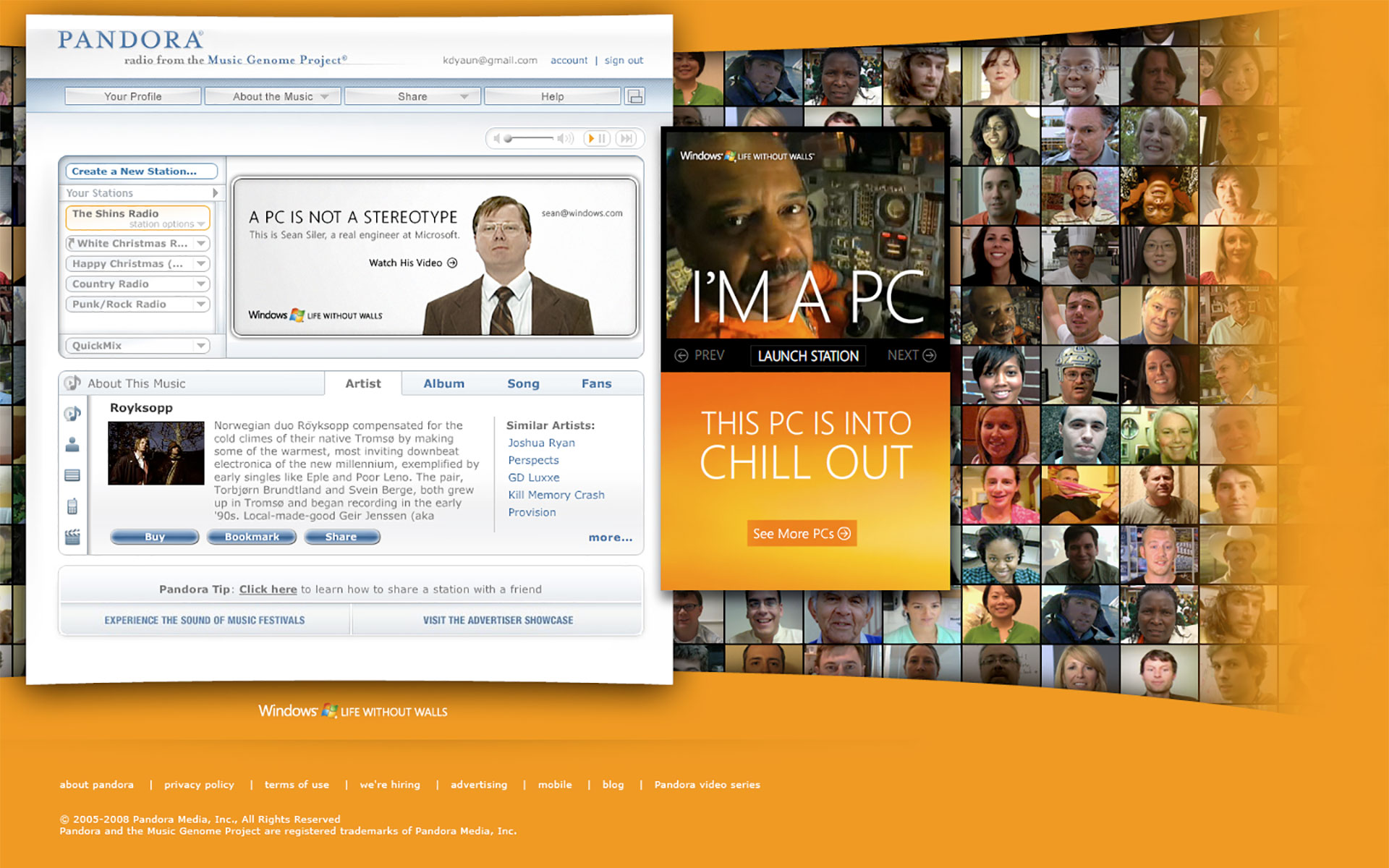This screenshot has width=1389, height=868.
Task: Open the we're hiring footer link
Action: tap(390, 784)
